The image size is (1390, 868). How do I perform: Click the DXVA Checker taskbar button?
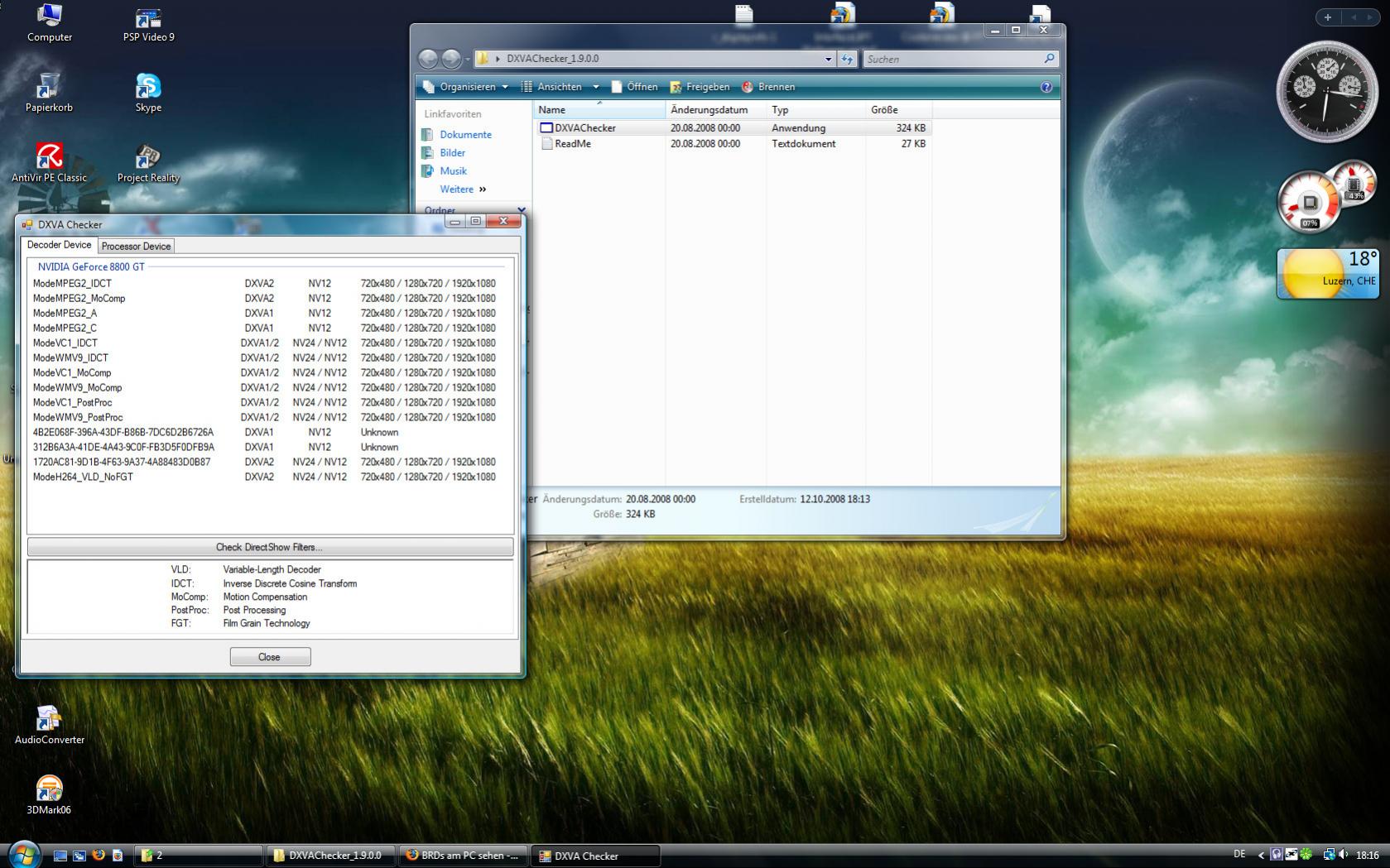pos(595,856)
